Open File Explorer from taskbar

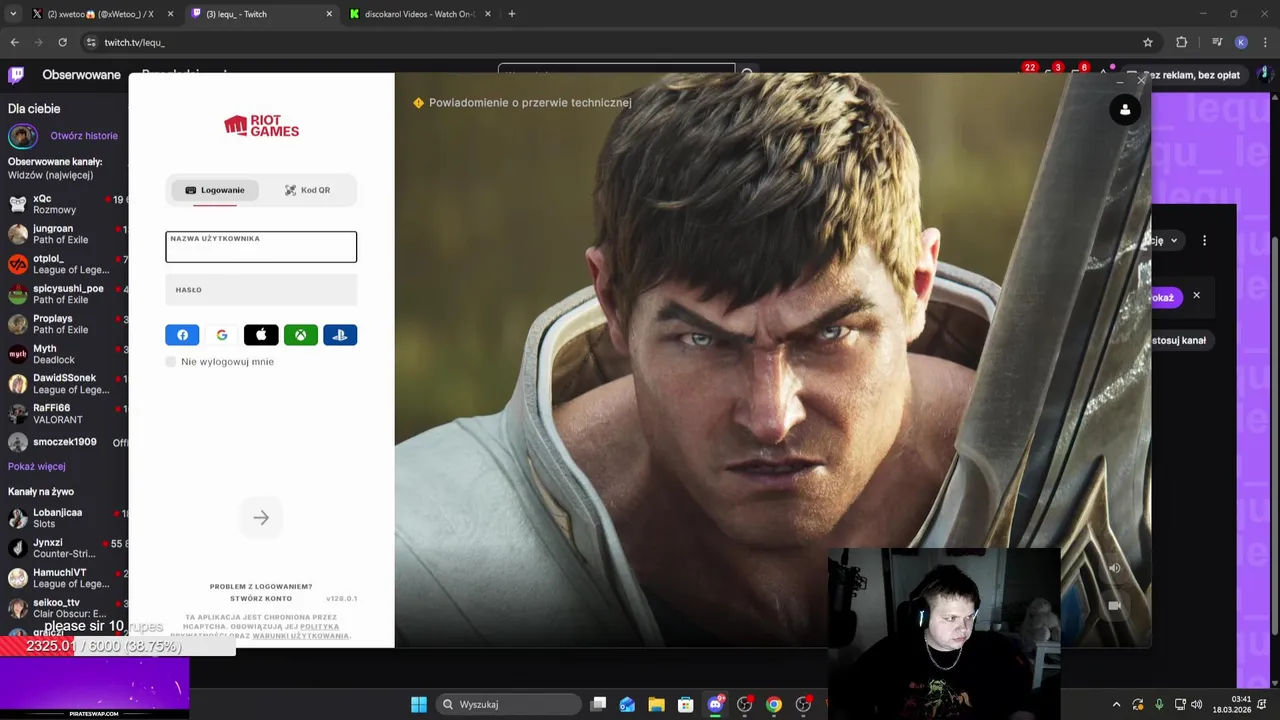click(656, 704)
